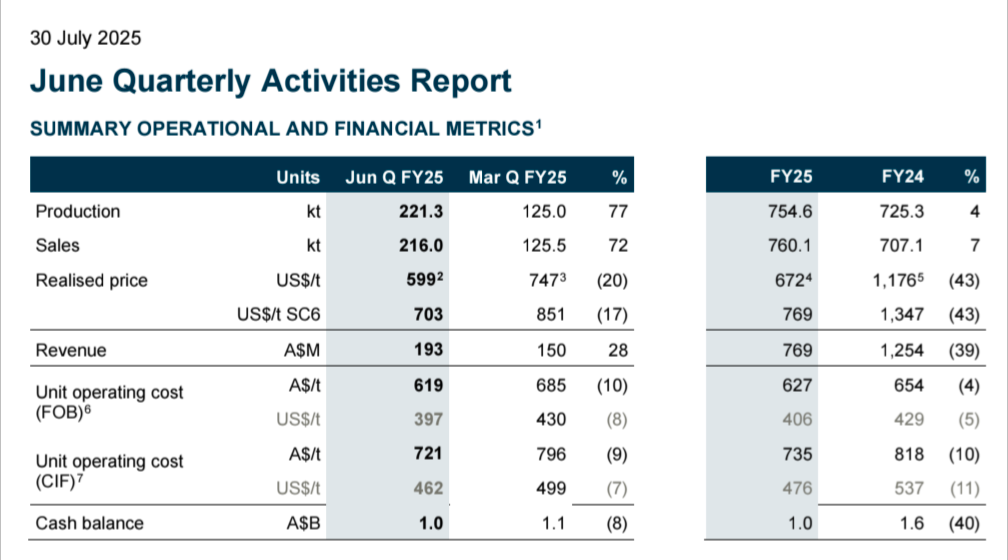This screenshot has height=560, width=1008.
Task: Click the FY24 revenue value 1,254
Action: [x=904, y=351]
